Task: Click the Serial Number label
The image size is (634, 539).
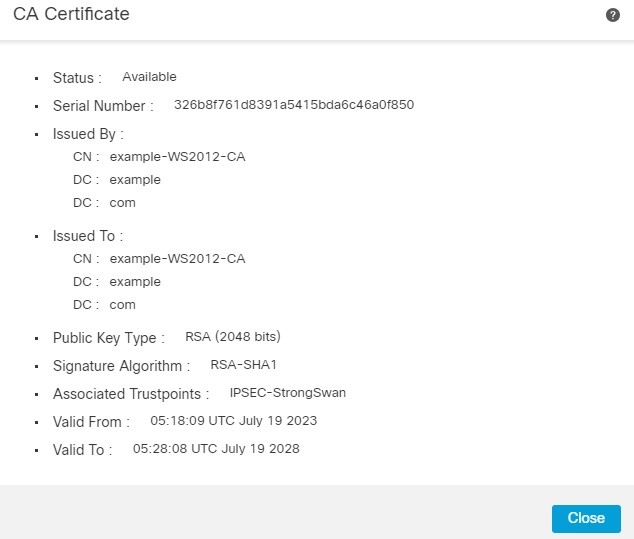Action: 103,106
